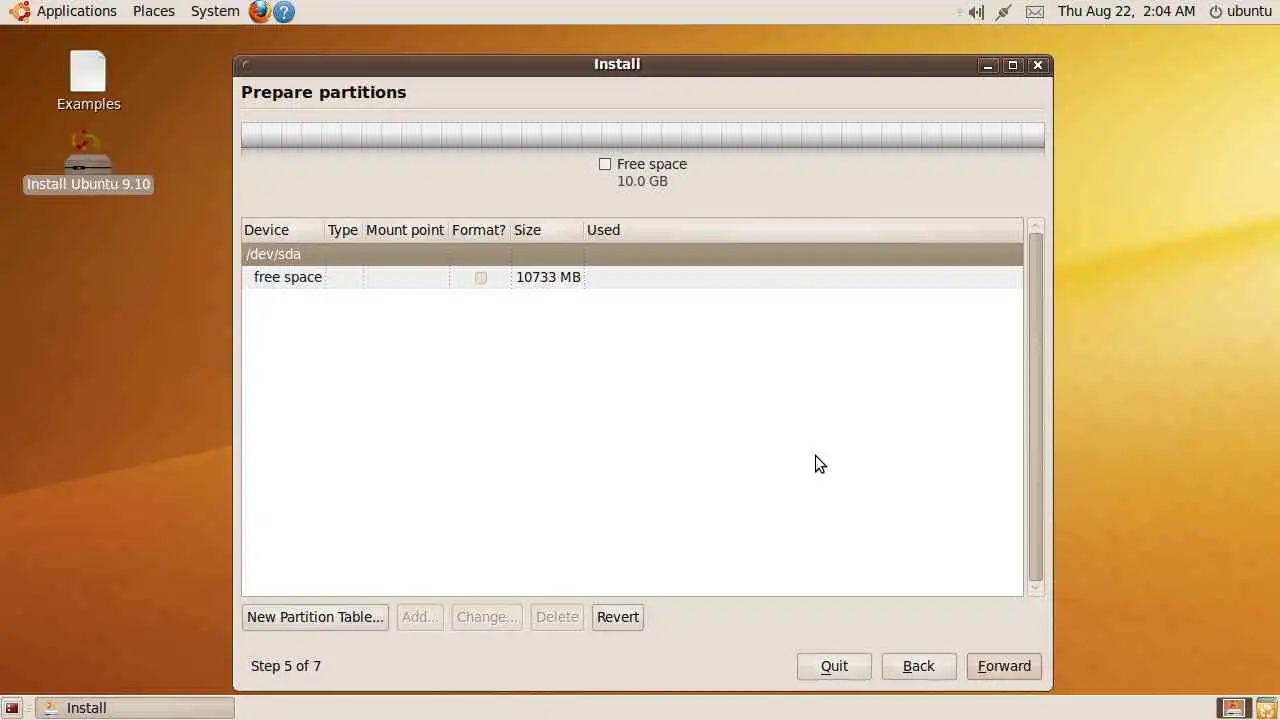Click the Delete partition button

(557, 617)
